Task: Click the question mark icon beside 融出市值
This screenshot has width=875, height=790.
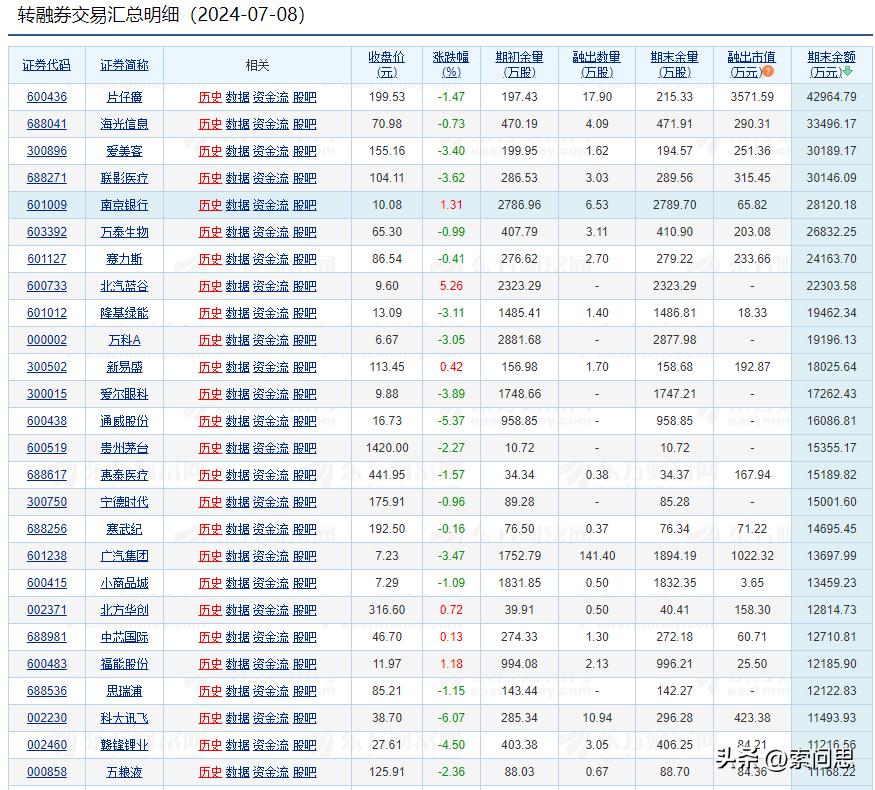Action: 768,71
